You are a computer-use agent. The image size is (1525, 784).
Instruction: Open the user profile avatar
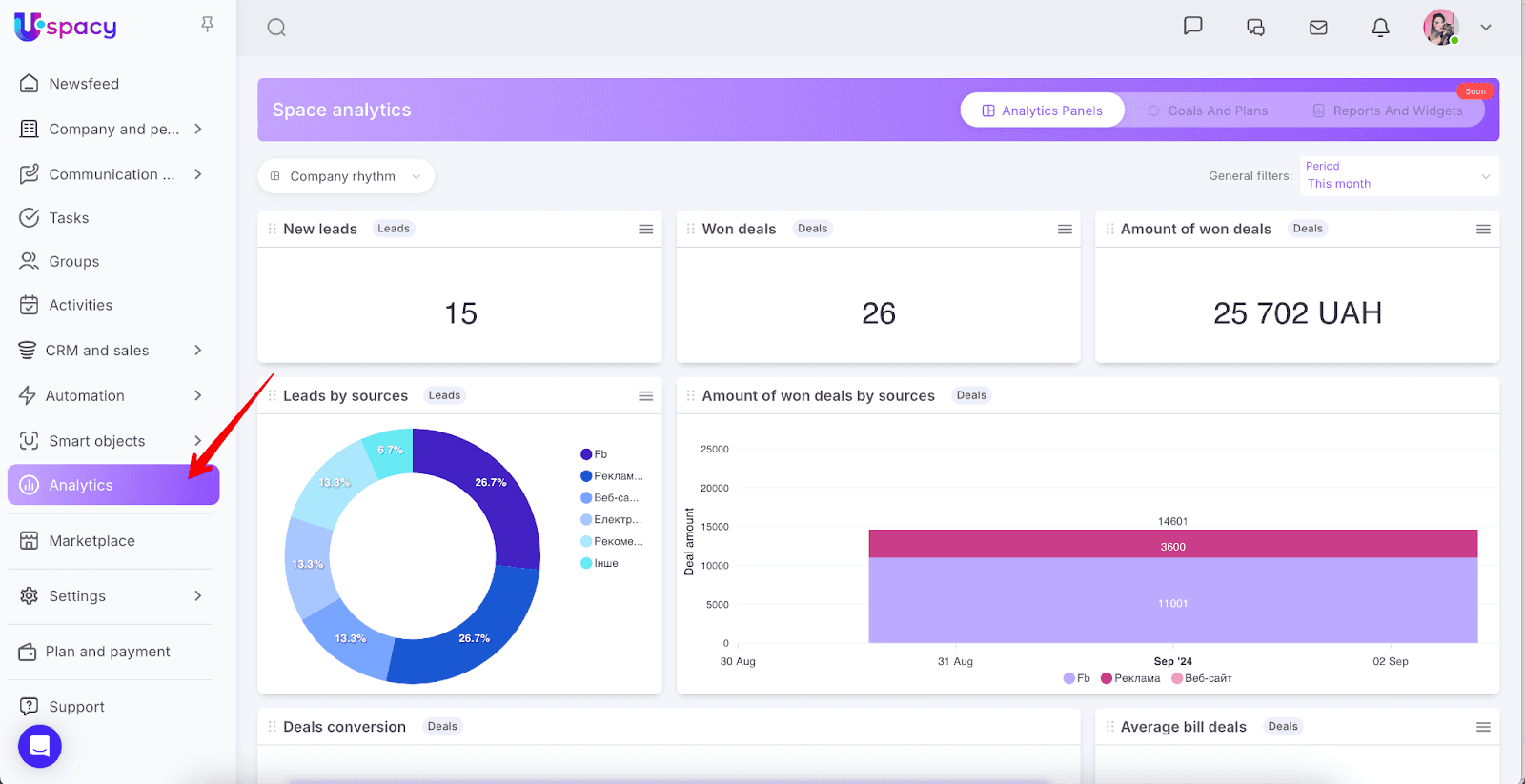1440,28
